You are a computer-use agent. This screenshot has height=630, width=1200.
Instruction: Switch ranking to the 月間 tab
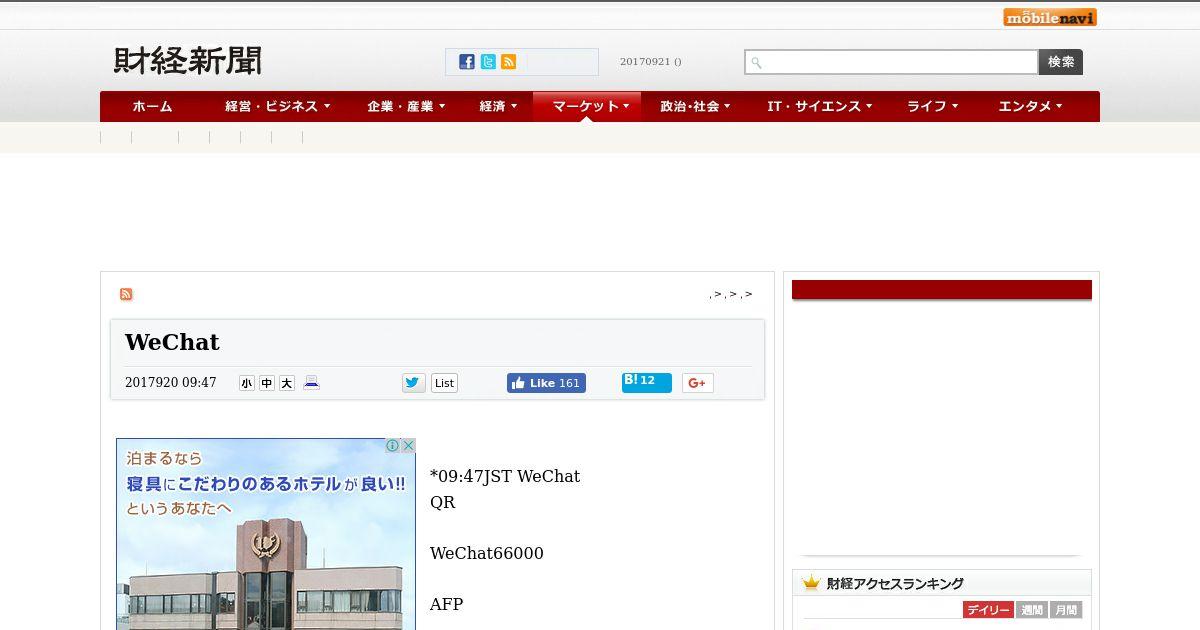(x=1066, y=610)
